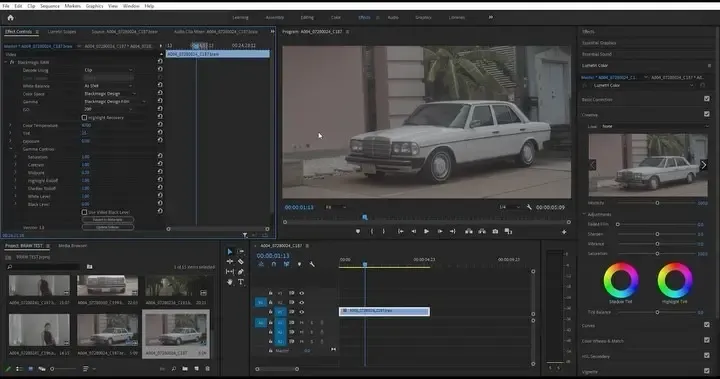Open the Markers menu
The image size is (720, 379).
click(73, 6)
